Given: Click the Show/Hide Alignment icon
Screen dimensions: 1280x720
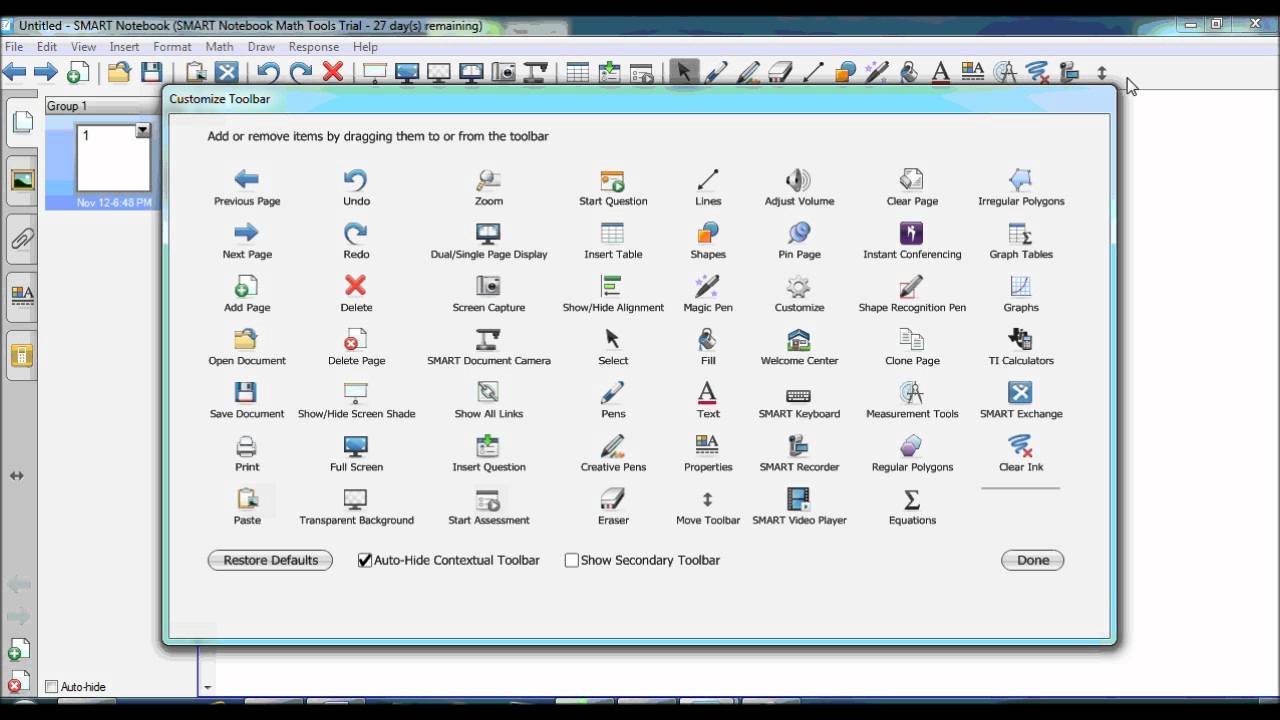Looking at the screenshot, I should (x=612, y=286).
